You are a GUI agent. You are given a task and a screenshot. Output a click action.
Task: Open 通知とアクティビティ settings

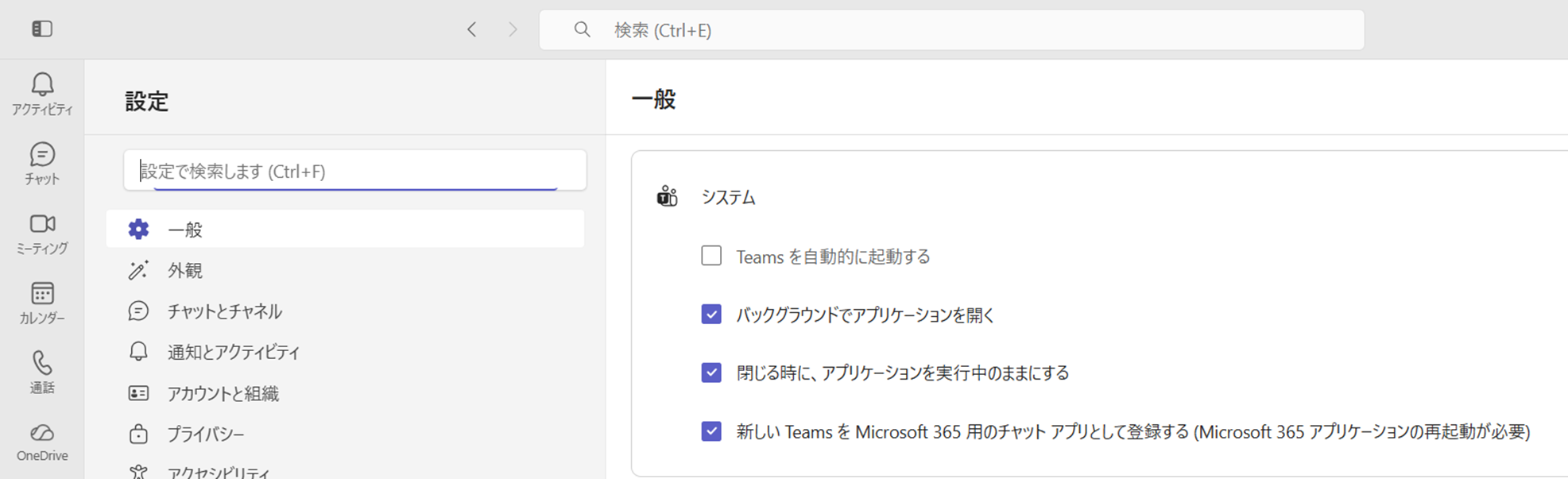point(346,352)
